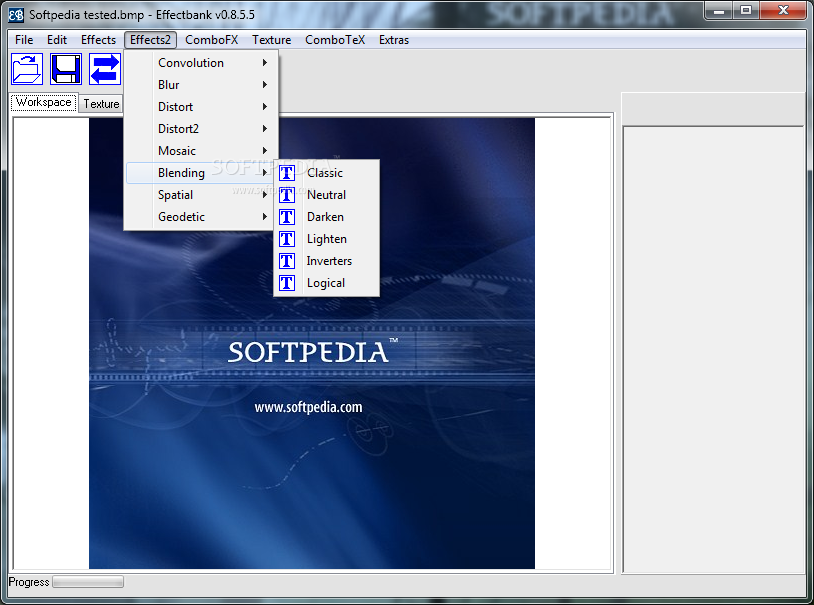The image size is (814, 605).
Task: Choose Logical blending mode
Action: point(326,283)
